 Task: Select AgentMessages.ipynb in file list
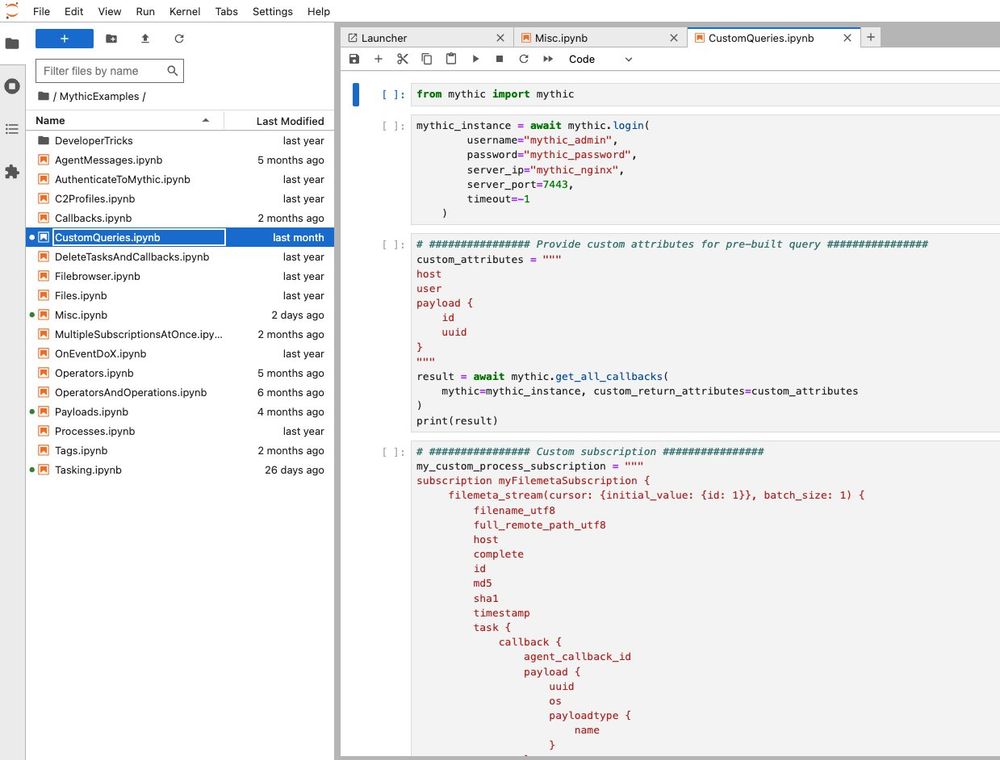pyautogui.click(x=180, y=160)
